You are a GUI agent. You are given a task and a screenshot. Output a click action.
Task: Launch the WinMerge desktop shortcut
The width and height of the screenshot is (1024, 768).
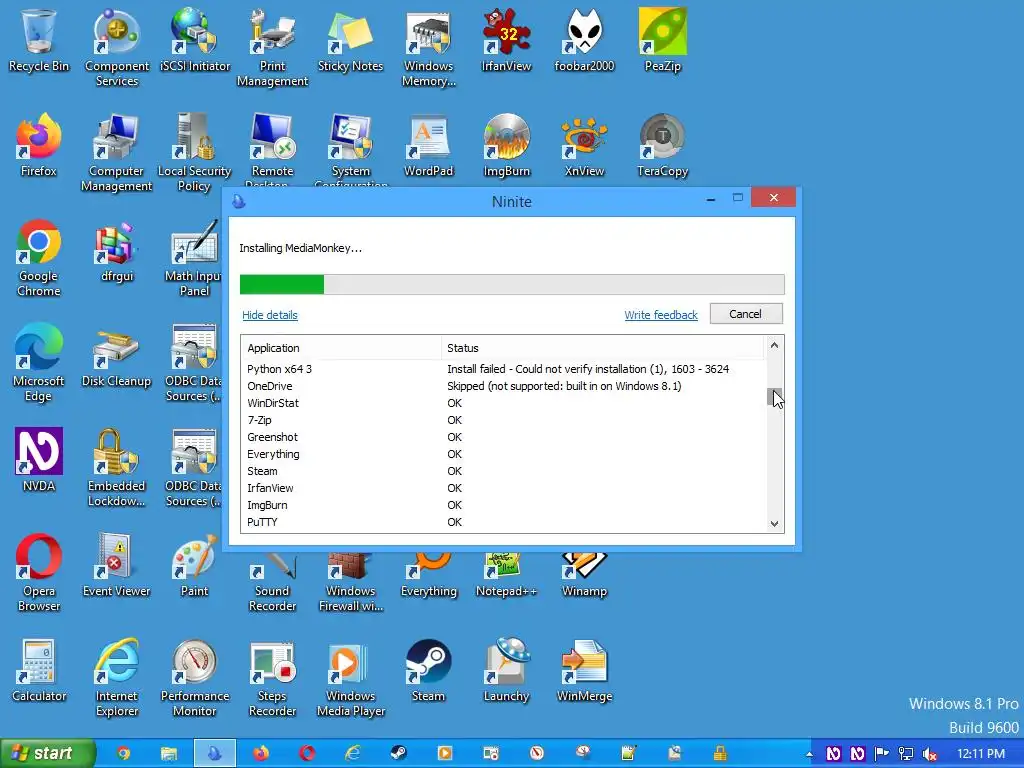point(584,671)
